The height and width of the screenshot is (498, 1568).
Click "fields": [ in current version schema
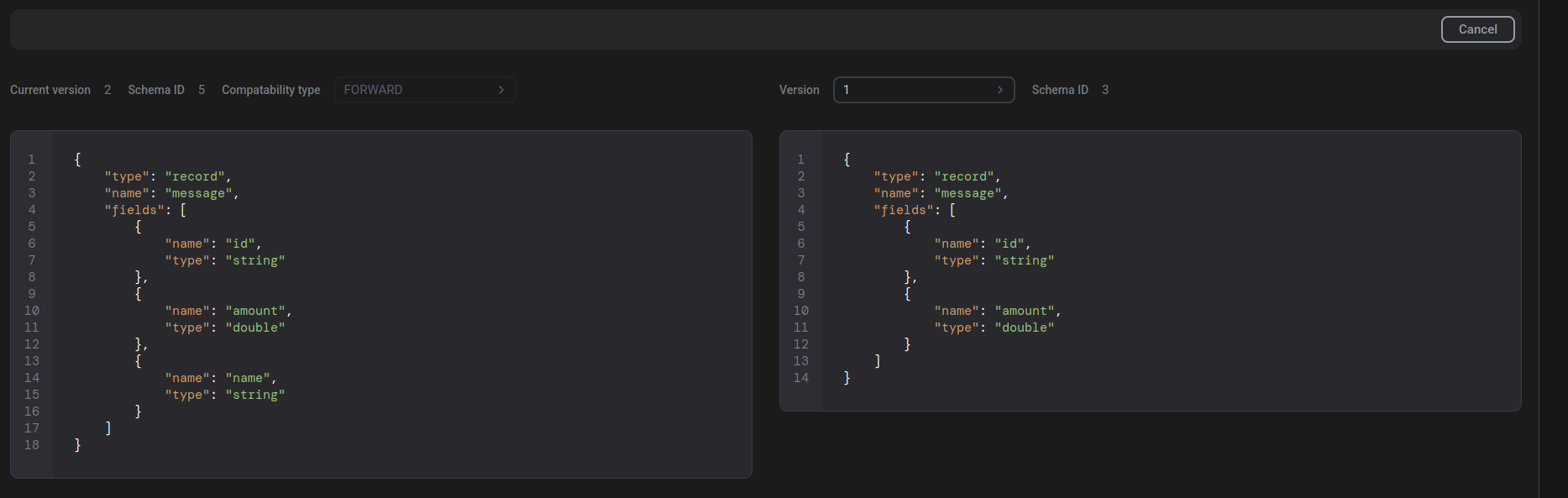145,210
